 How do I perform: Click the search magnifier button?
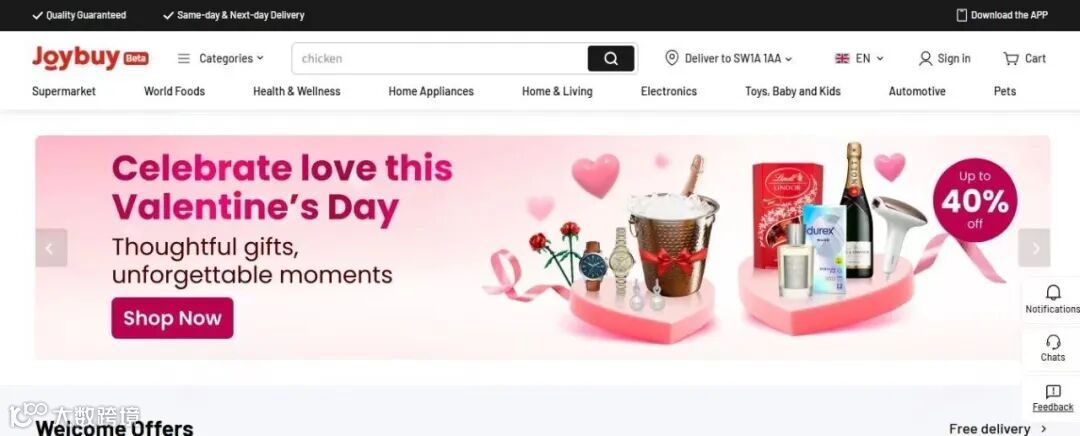click(x=610, y=59)
